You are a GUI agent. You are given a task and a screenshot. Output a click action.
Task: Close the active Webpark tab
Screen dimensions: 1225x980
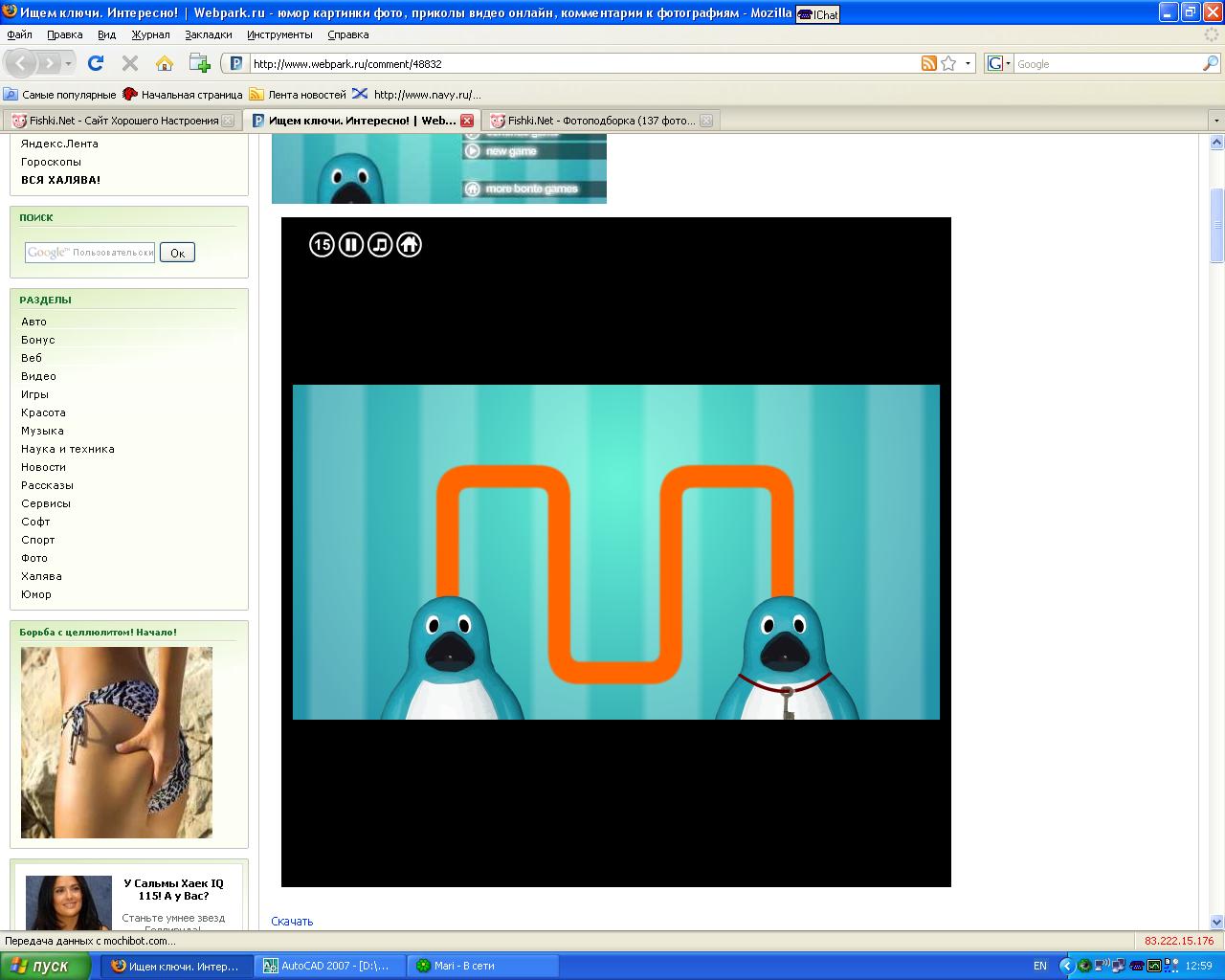[467, 121]
